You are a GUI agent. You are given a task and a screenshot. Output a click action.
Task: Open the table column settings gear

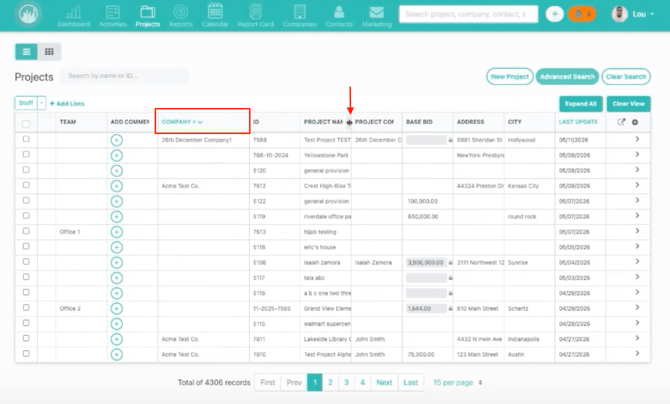pyautogui.click(x=635, y=122)
